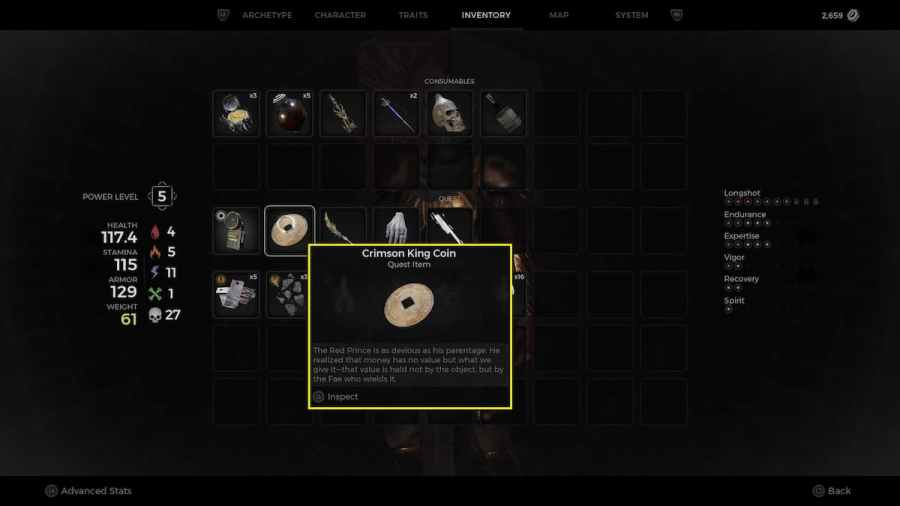900x506 pixels.
Task: Open the Archetype tab
Action: point(267,15)
